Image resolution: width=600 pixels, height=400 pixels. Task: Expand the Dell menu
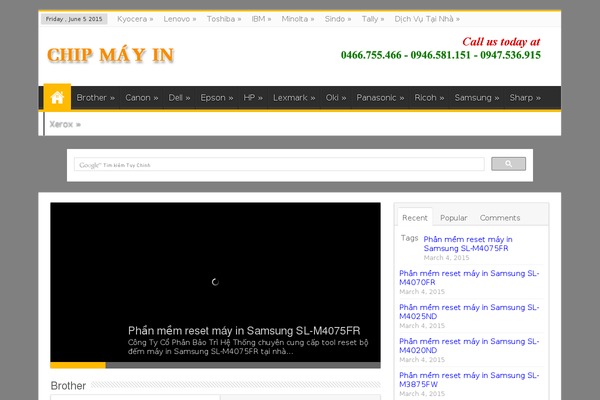click(x=179, y=98)
